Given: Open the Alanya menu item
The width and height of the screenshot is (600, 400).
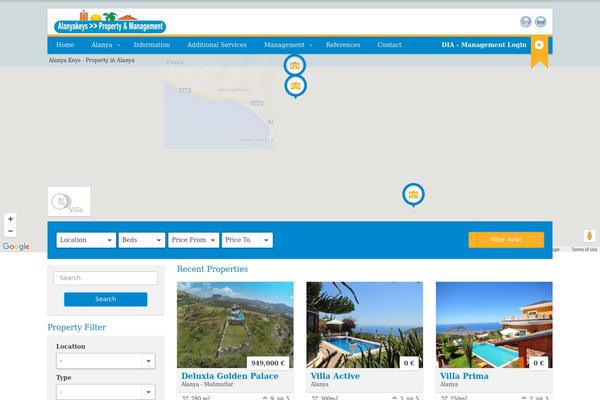Looking at the screenshot, I should click(x=101, y=45).
